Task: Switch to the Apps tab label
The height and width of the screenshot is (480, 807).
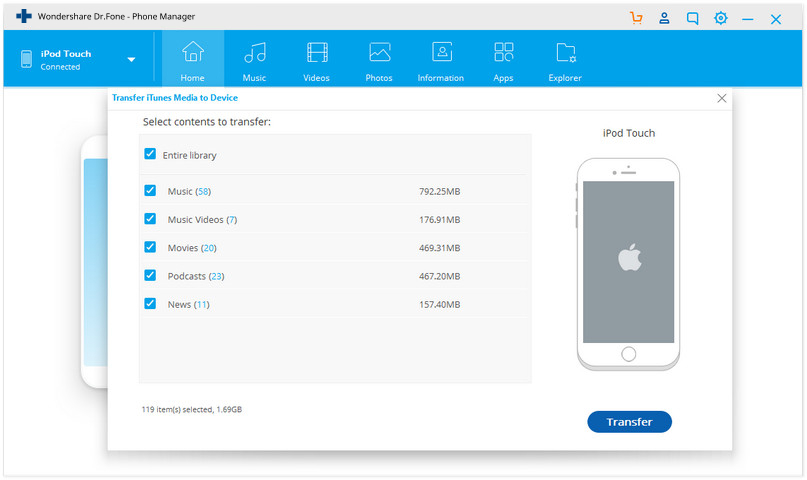Action: [x=503, y=78]
